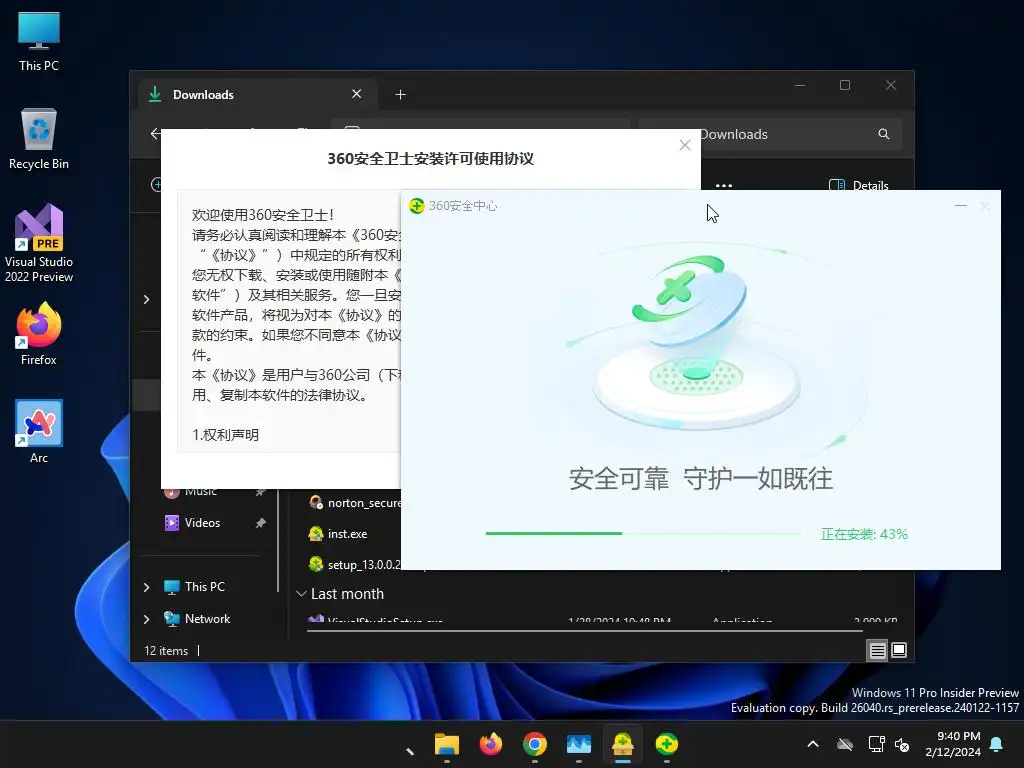The width and height of the screenshot is (1024, 768).
Task: Close the 360 license agreement dialog
Action: click(684, 145)
